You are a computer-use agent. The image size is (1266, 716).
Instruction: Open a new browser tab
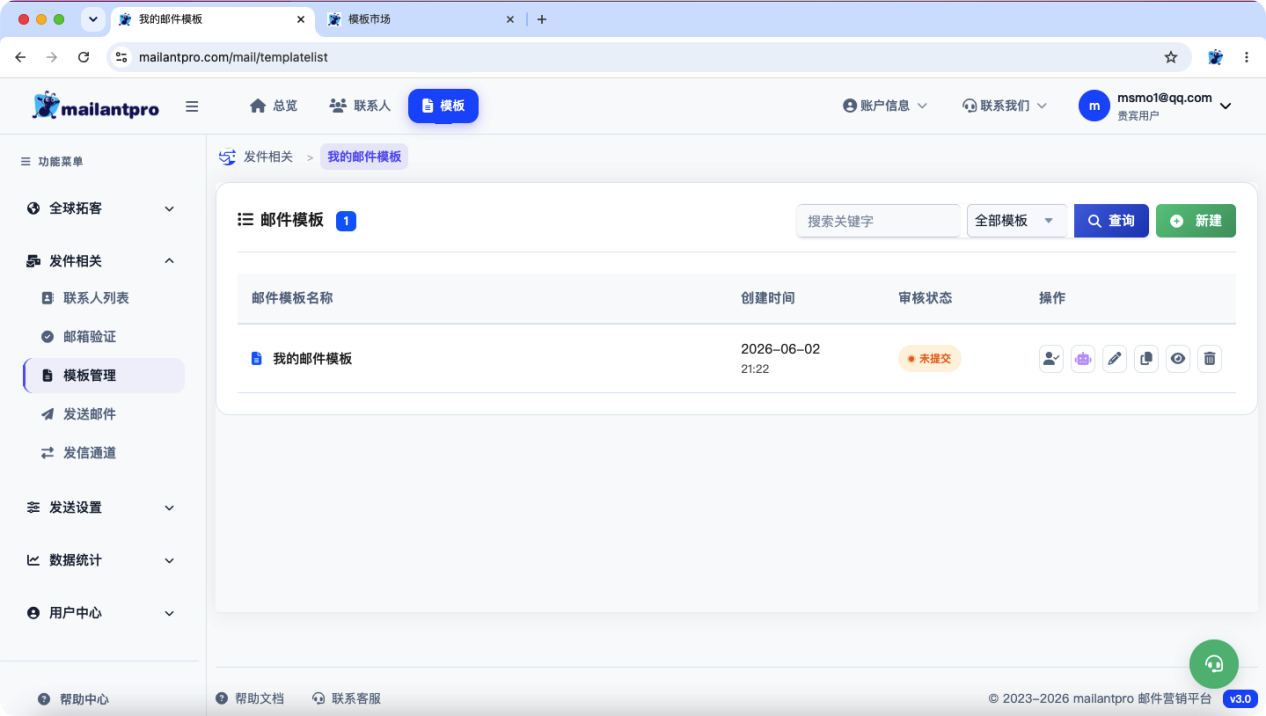[542, 19]
